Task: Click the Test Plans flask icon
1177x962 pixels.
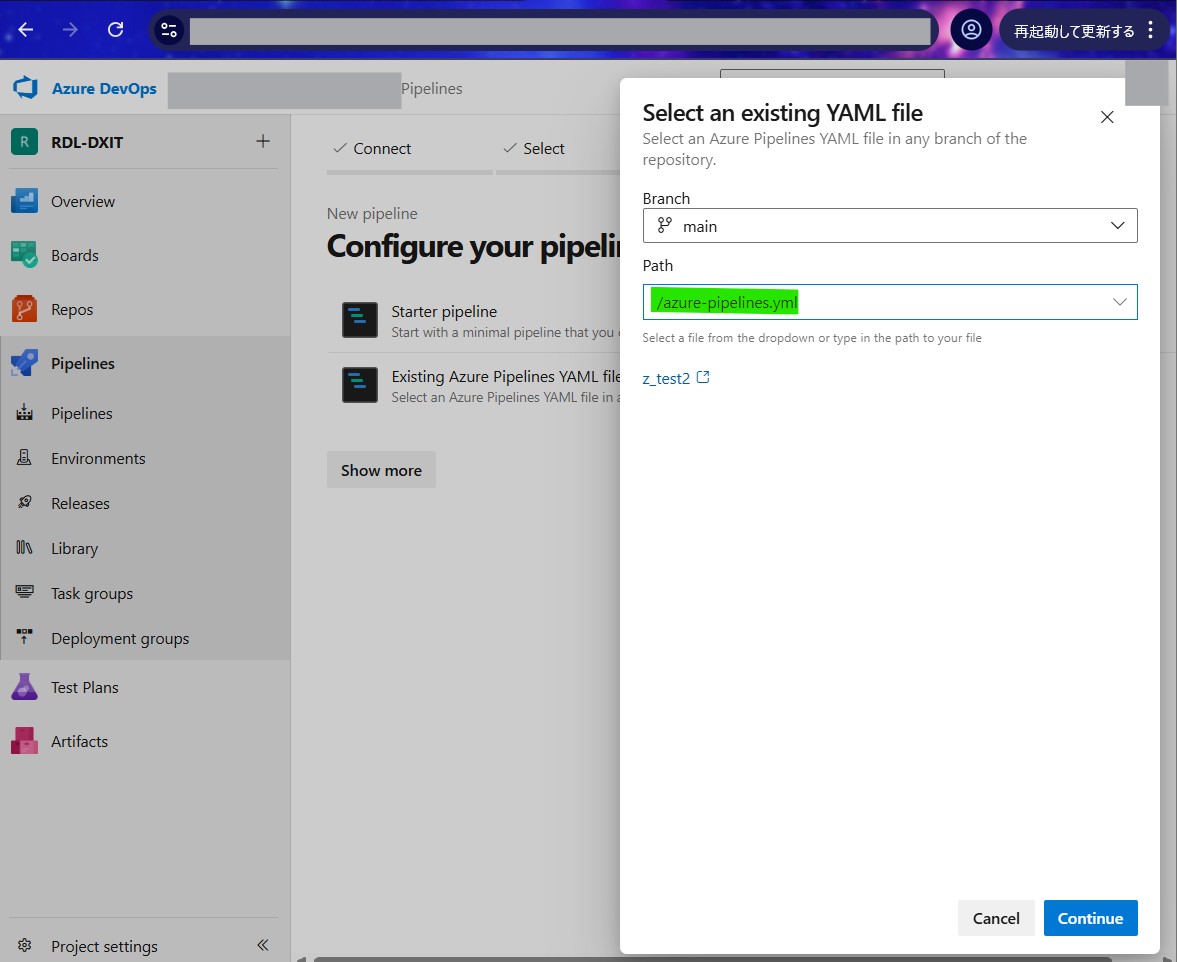Action: click(24, 687)
